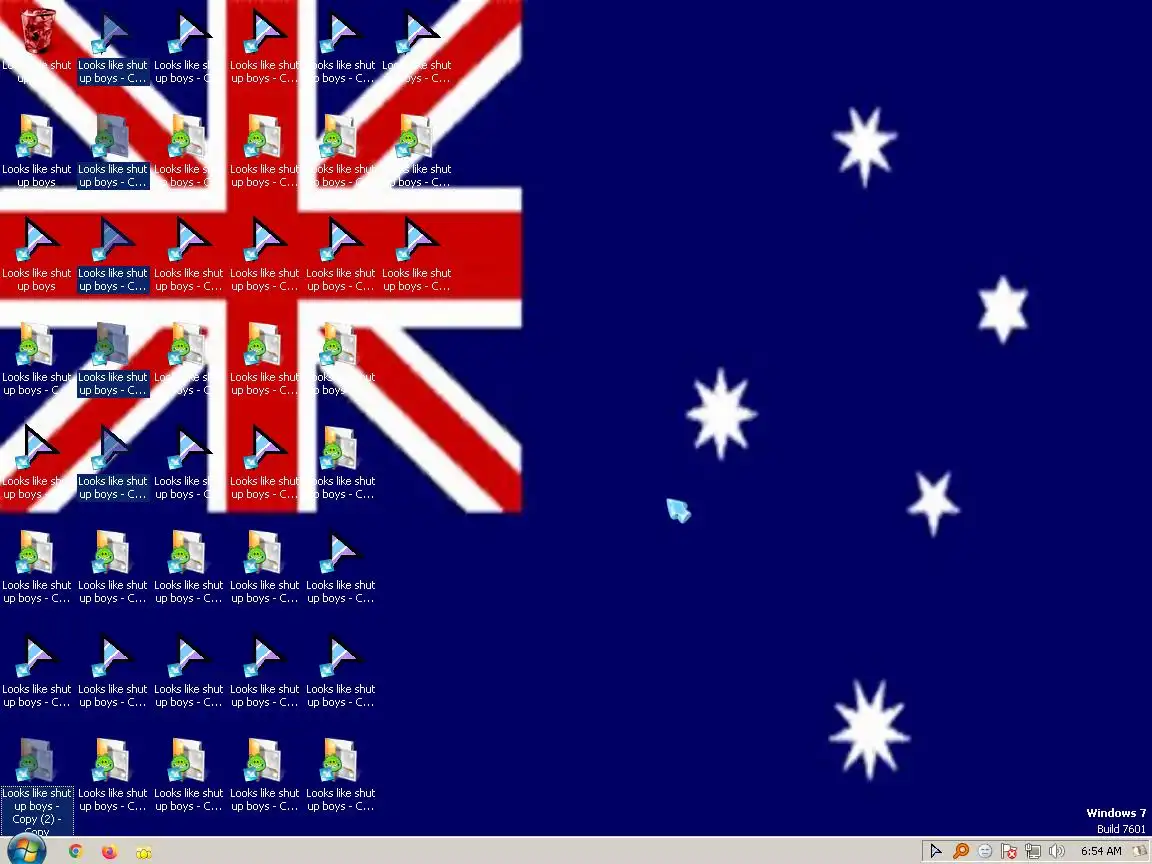Open the orange magnifier tray icon
The image size is (1152, 864).
[x=960, y=852]
